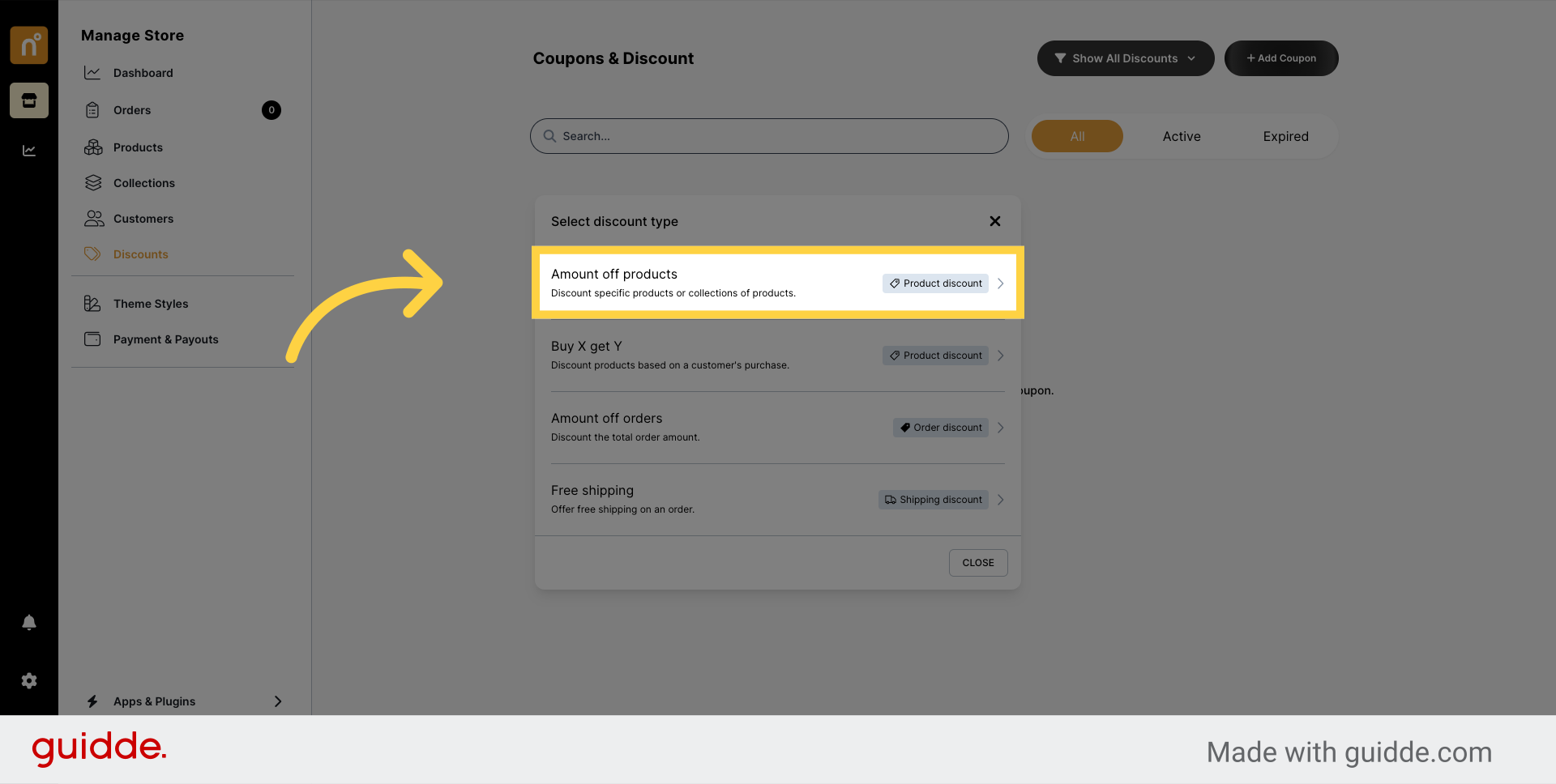This screenshot has width=1556, height=784.
Task: Click chevron on Free shipping row
Action: [x=1001, y=500]
